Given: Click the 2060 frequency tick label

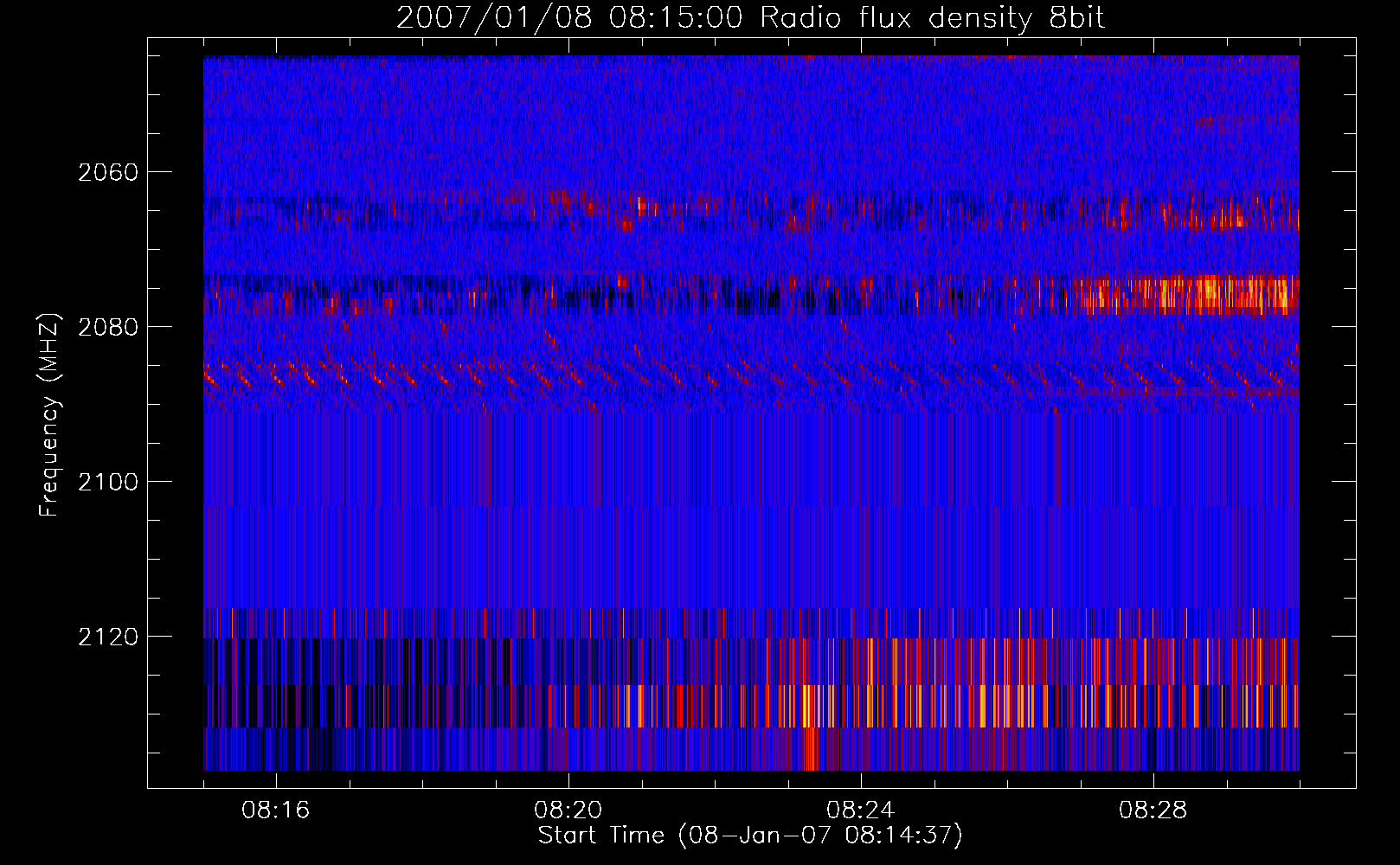Looking at the screenshot, I should click(x=108, y=172).
